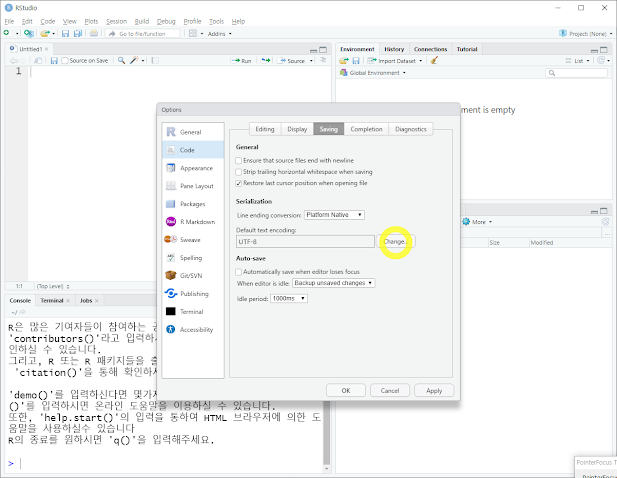Screen dimensions: 617x478
Task: Click the console vertical scrollbar
Action: click(326, 433)
